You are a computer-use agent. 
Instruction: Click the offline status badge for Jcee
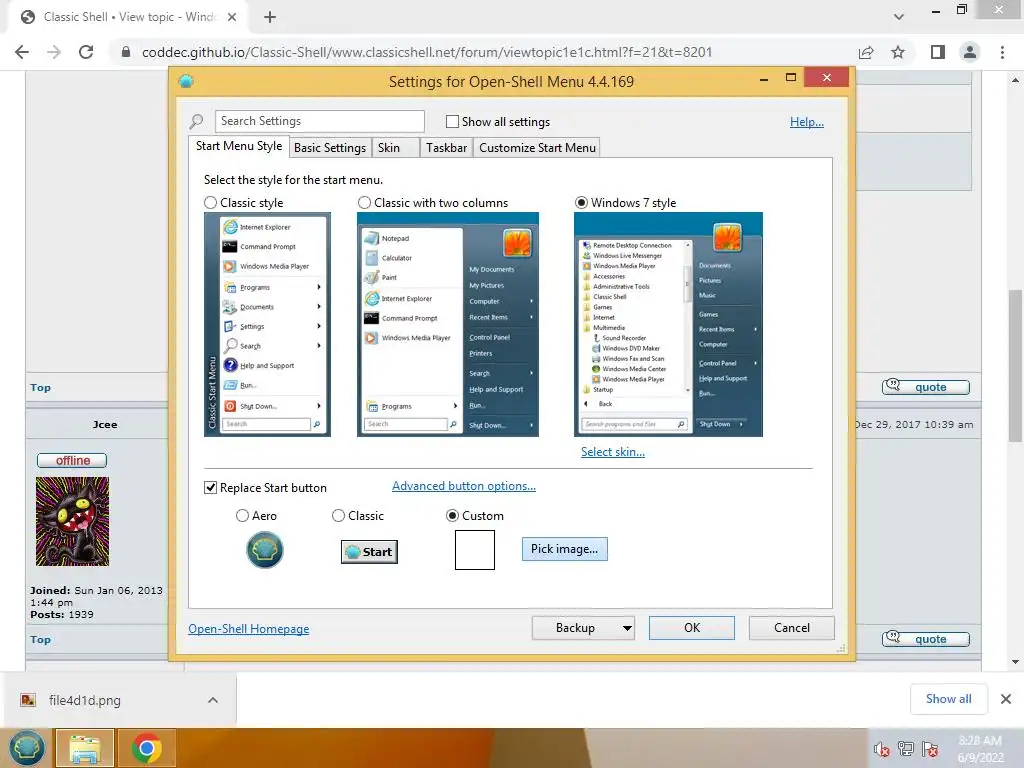tap(72, 460)
